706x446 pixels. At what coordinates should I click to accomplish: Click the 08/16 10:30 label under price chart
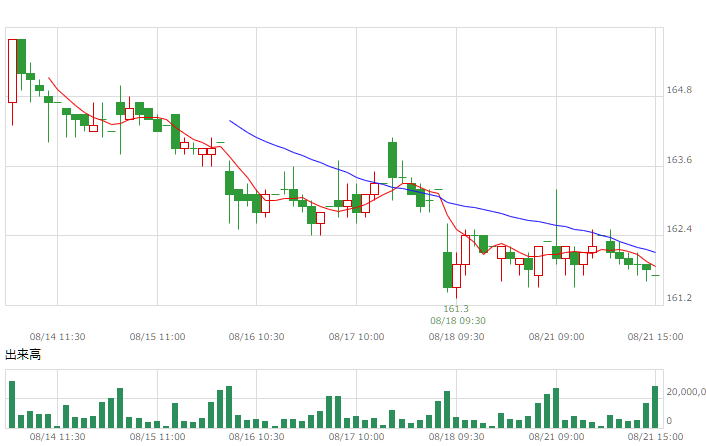(256, 337)
